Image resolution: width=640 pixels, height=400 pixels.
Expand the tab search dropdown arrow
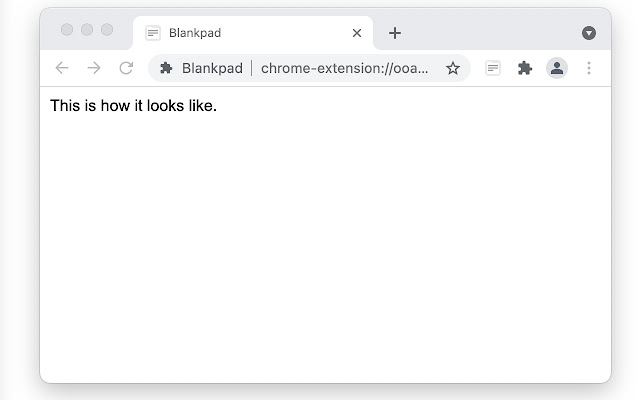tap(589, 33)
